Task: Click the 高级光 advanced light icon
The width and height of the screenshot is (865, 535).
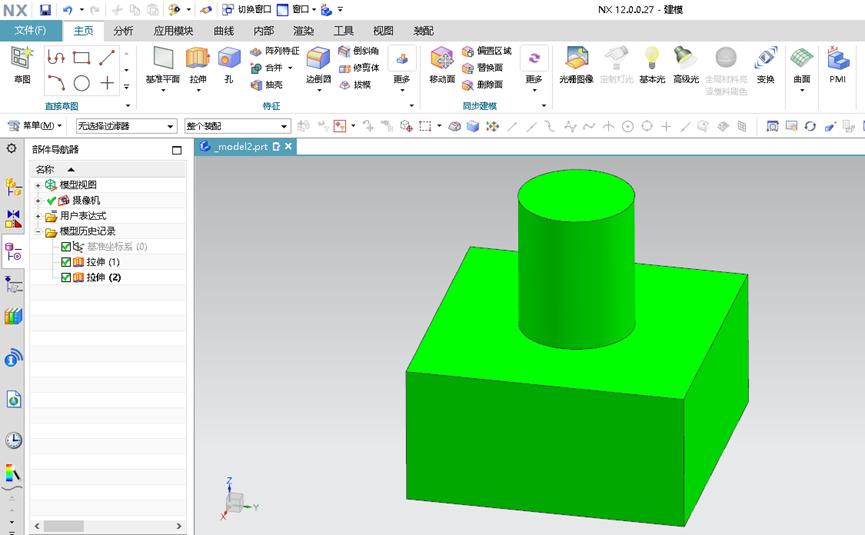Action: [686, 65]
